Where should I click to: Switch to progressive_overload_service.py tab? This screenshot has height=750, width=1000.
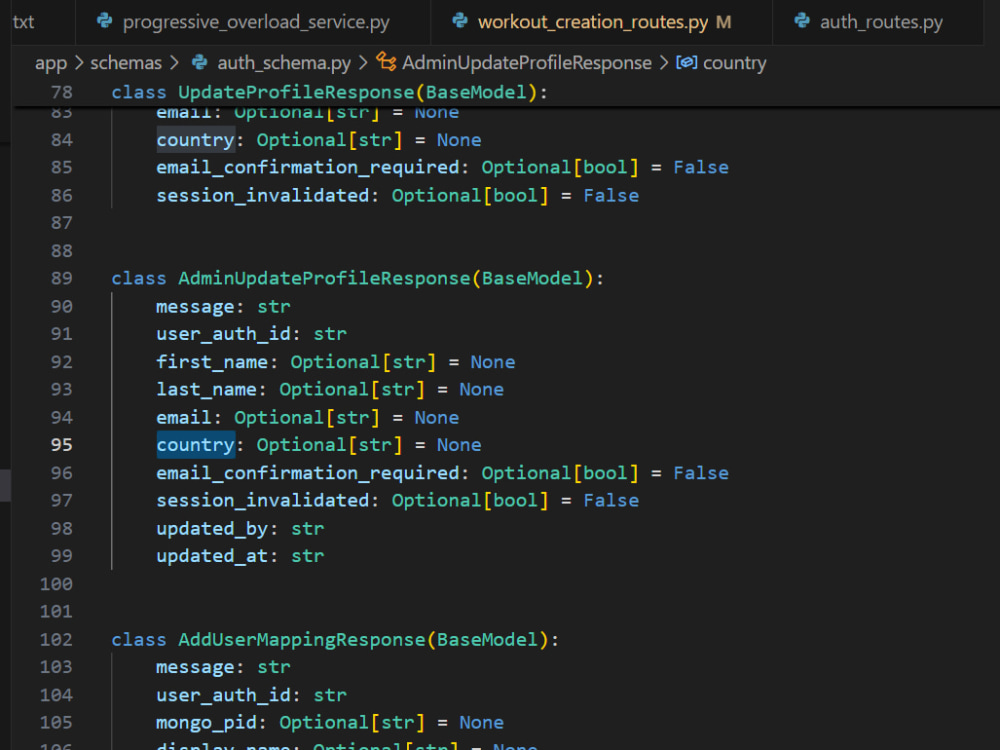tap(253, 22)
